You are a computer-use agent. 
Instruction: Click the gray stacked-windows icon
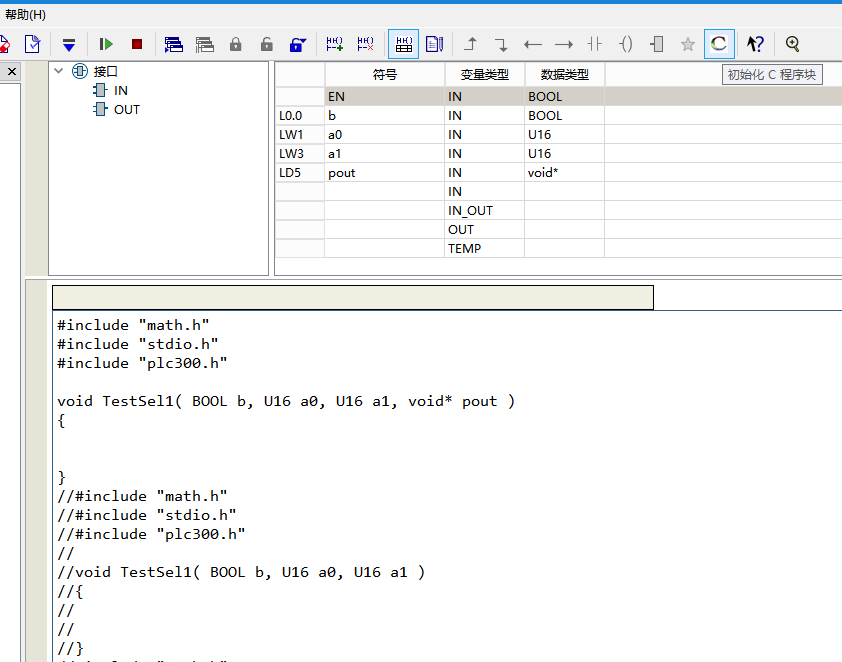click(x=205, y=44)
